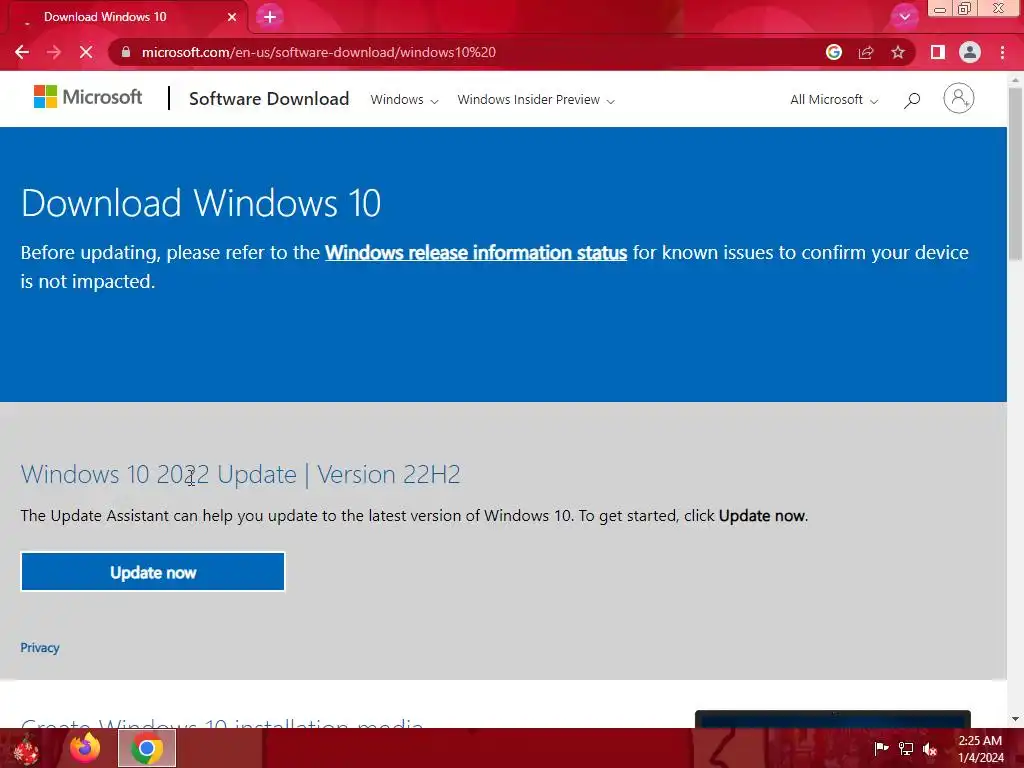The image size is (1024, 768).
Task: Open Windows release information status link
Action: pos(476,253)
